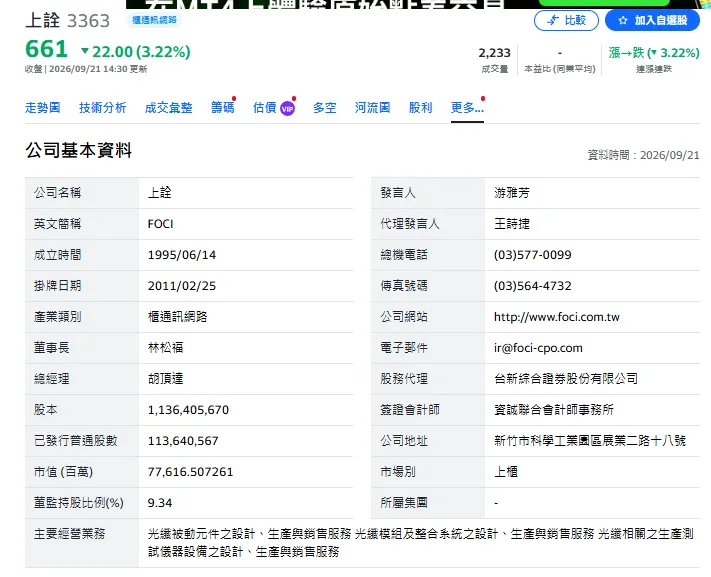Click the red dot beside 更多...
This screenshot has height=577, width=711.
(483, 98)
